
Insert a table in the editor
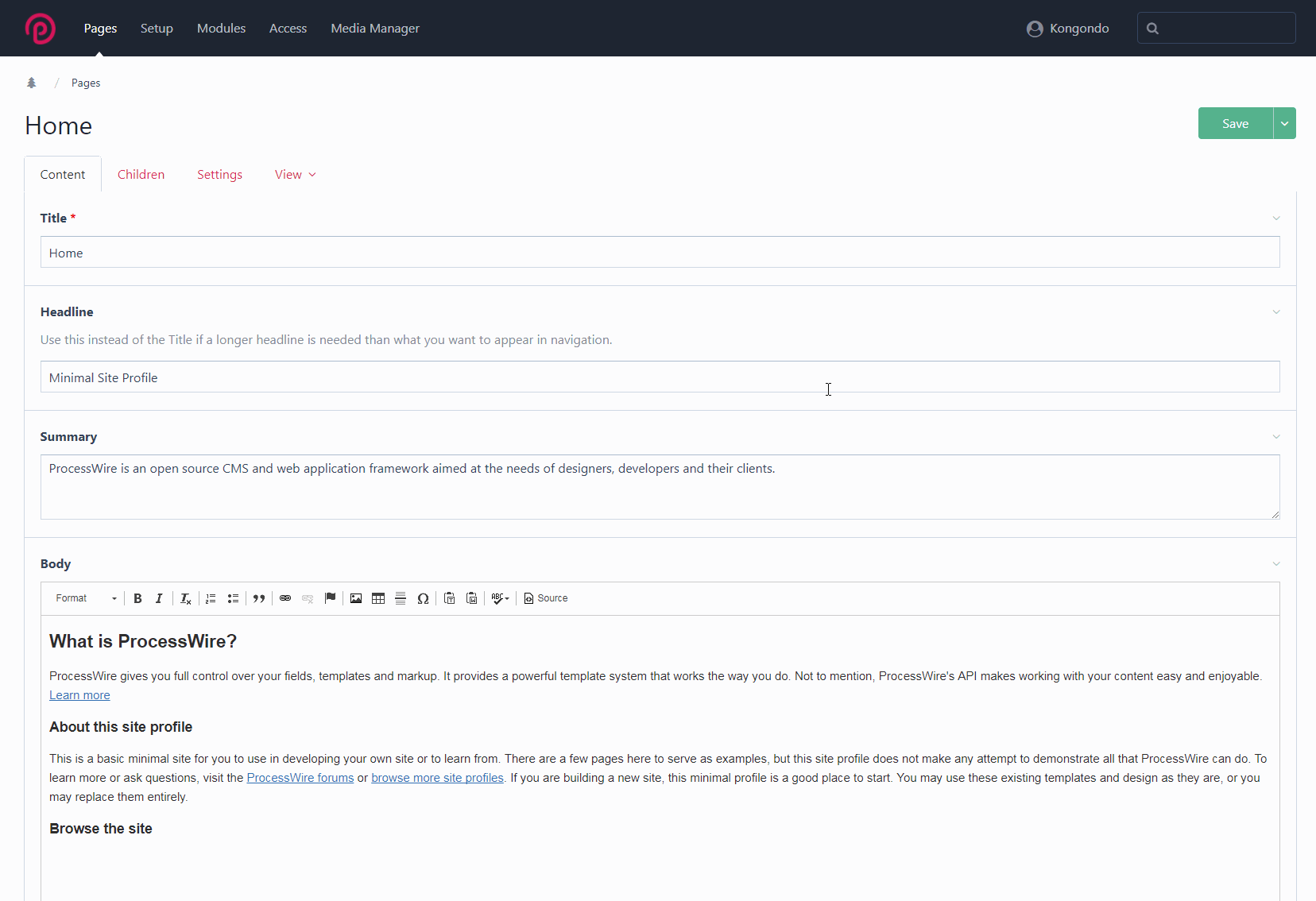pyautogui.click(x=378, y=598)
